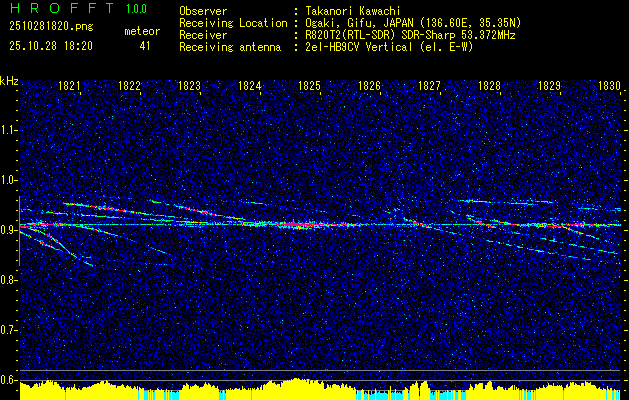Image resolution: width=629 pixels, height=400 pixels.
Task: Click the 1826 time marker
Action: coord(369,86)
